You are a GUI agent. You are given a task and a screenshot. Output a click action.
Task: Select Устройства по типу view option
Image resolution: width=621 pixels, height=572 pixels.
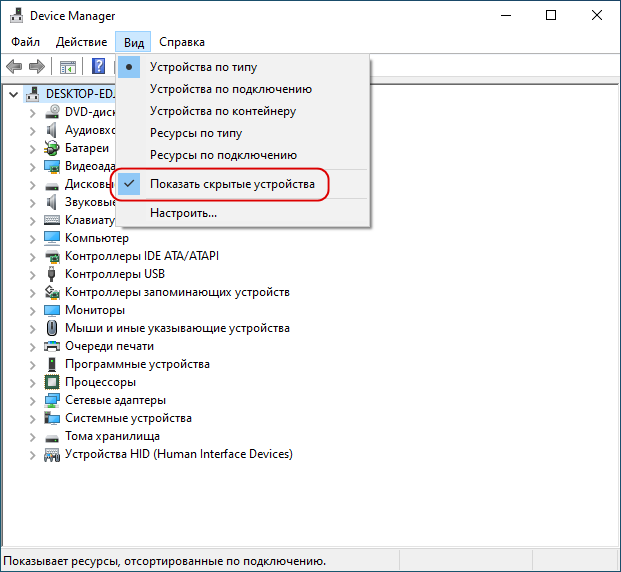click(x=244, y=67)
